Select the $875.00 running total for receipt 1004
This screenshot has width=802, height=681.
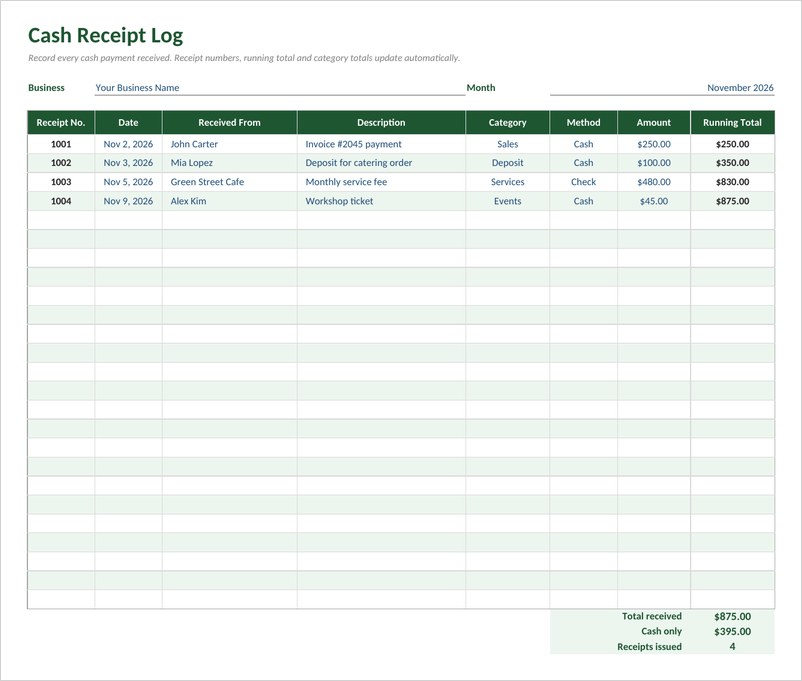coord(732,201)
